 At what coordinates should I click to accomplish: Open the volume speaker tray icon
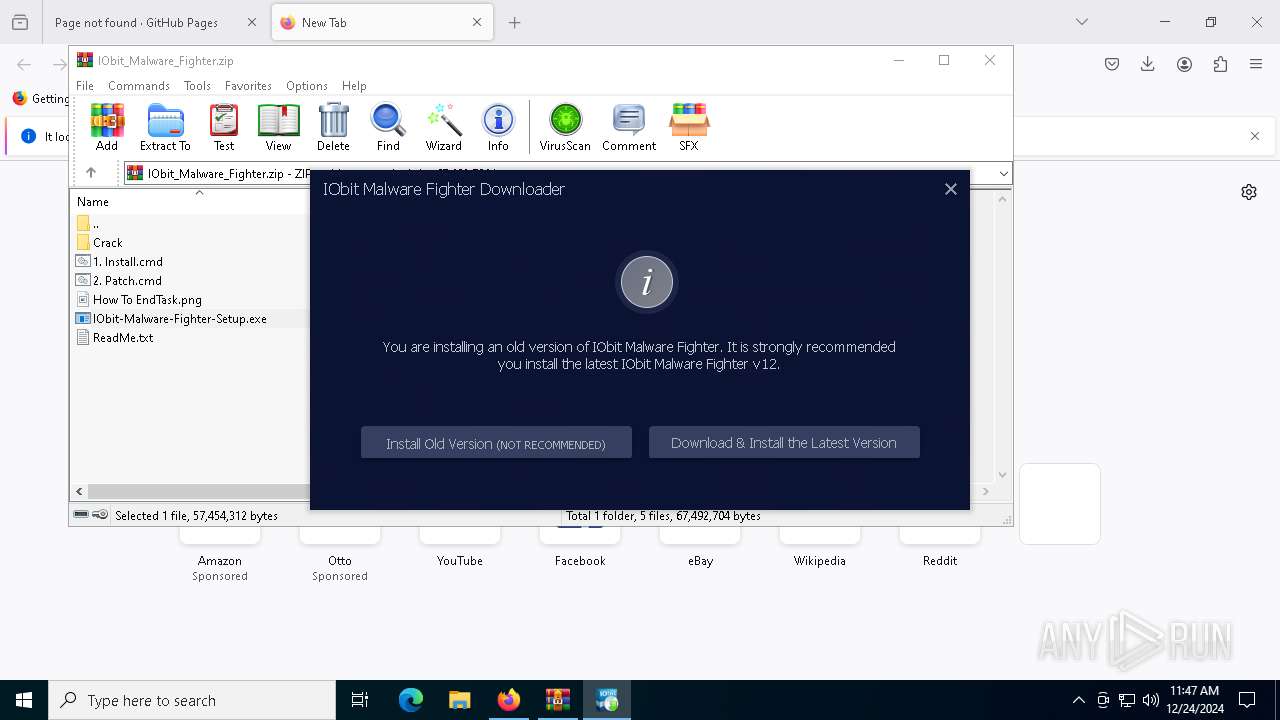pos(1151,700)
